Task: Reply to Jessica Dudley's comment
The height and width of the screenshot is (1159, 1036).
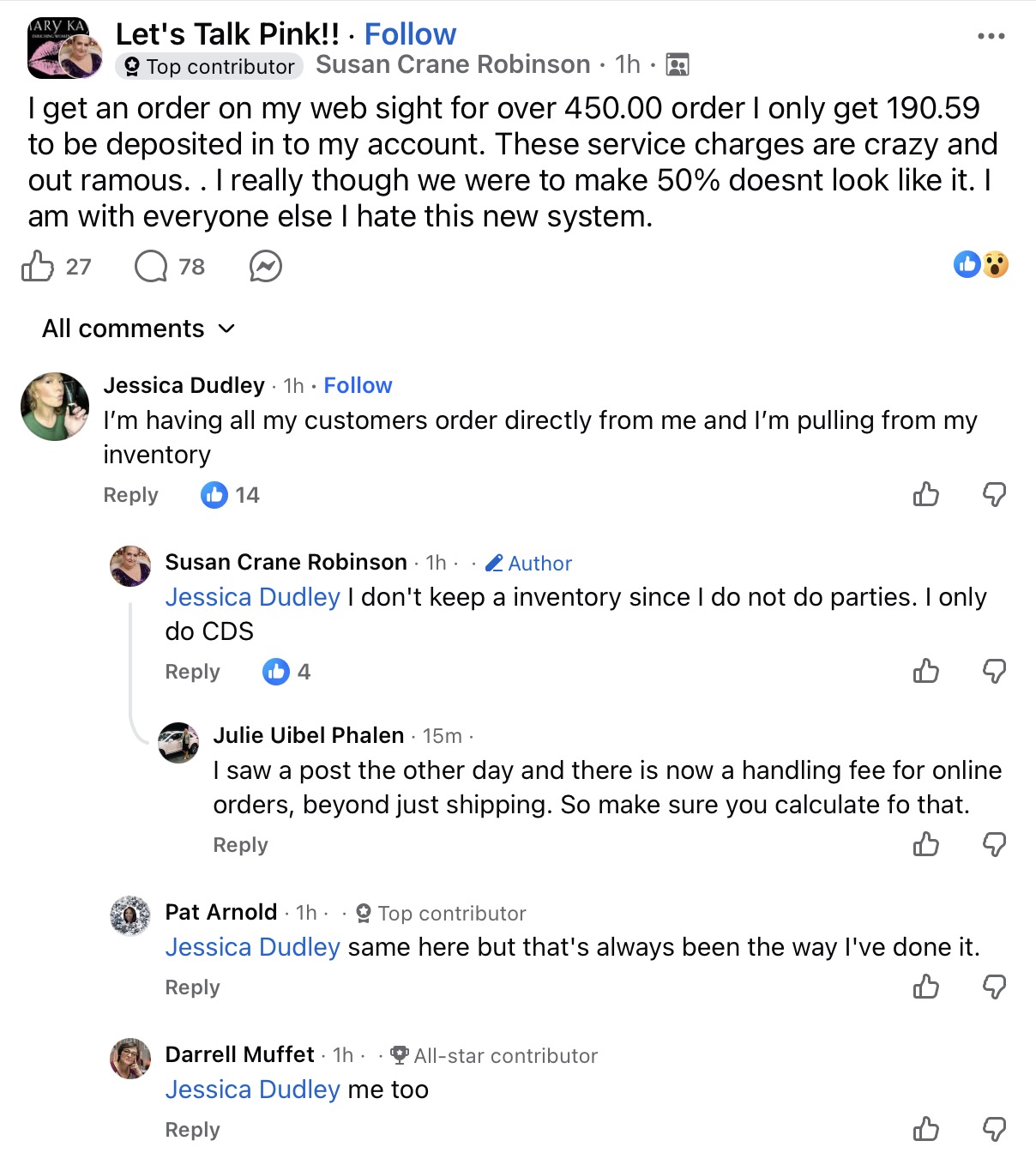Action: (130, 495)
